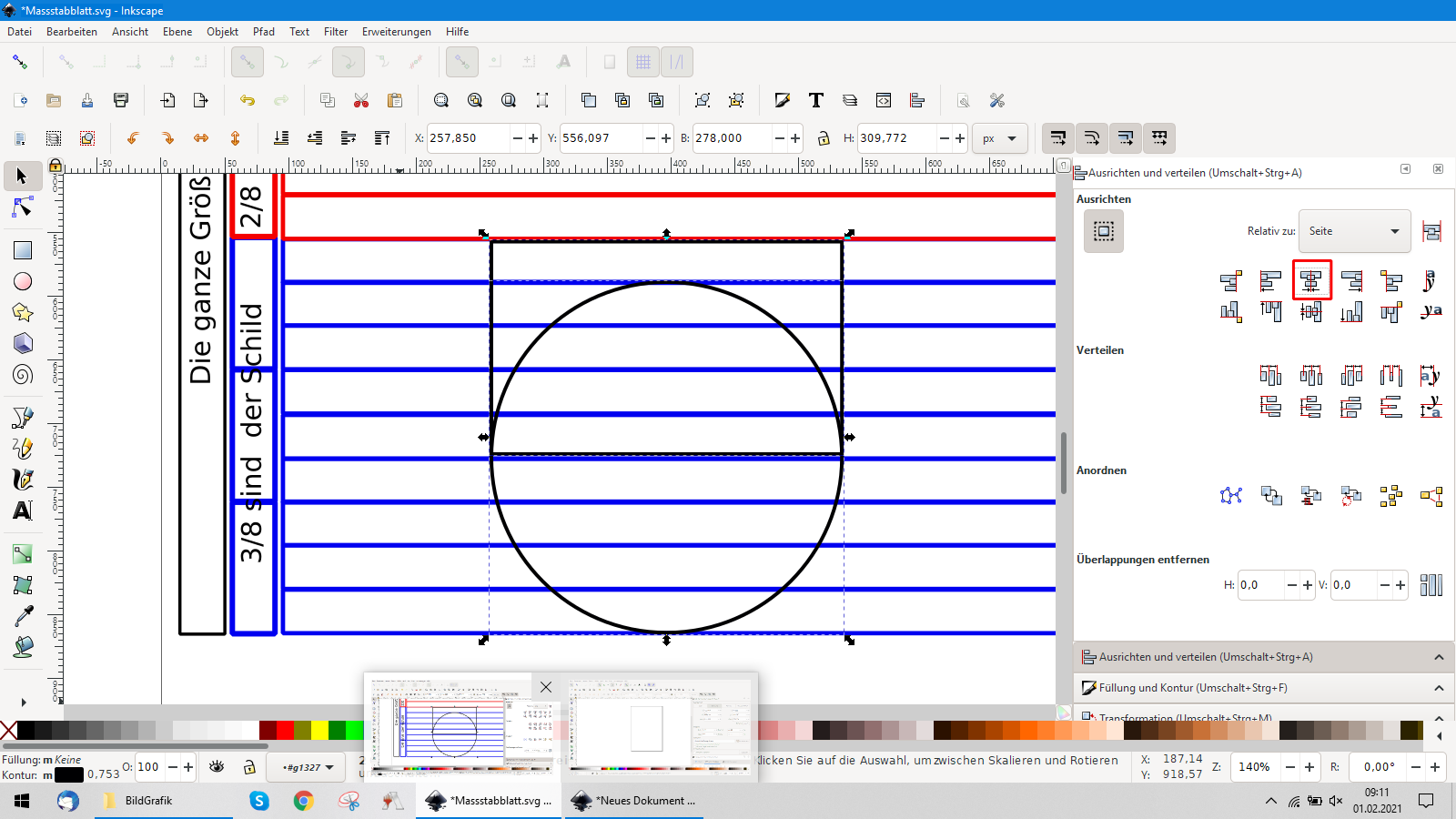Image resolution: width=1456 pixels, height=819 pixels.
Task: Pick the red color swatch in palette
Action: click(285, 730)
